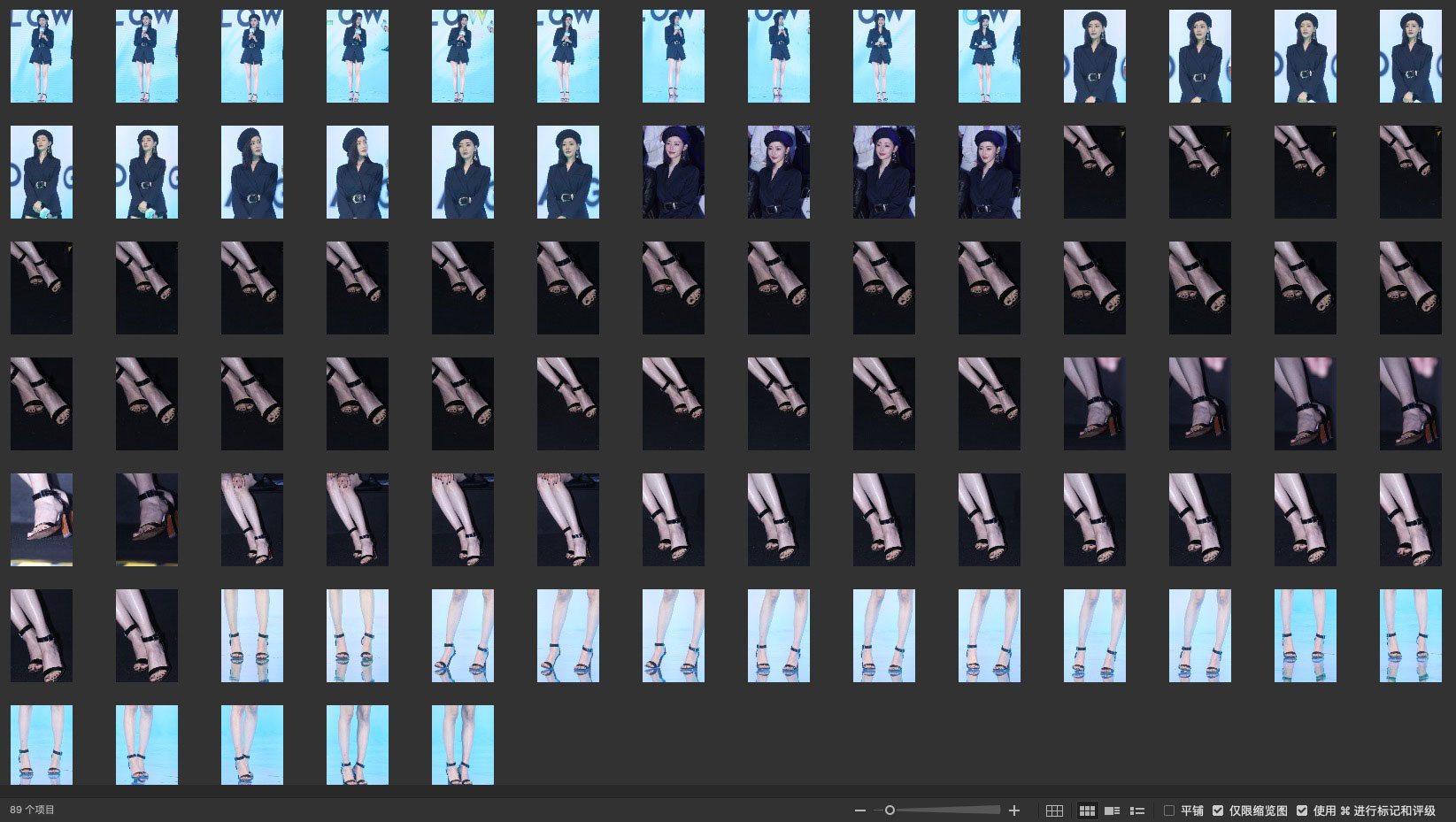Select the last thumbnail in the third row

(x=1410, y=288)
